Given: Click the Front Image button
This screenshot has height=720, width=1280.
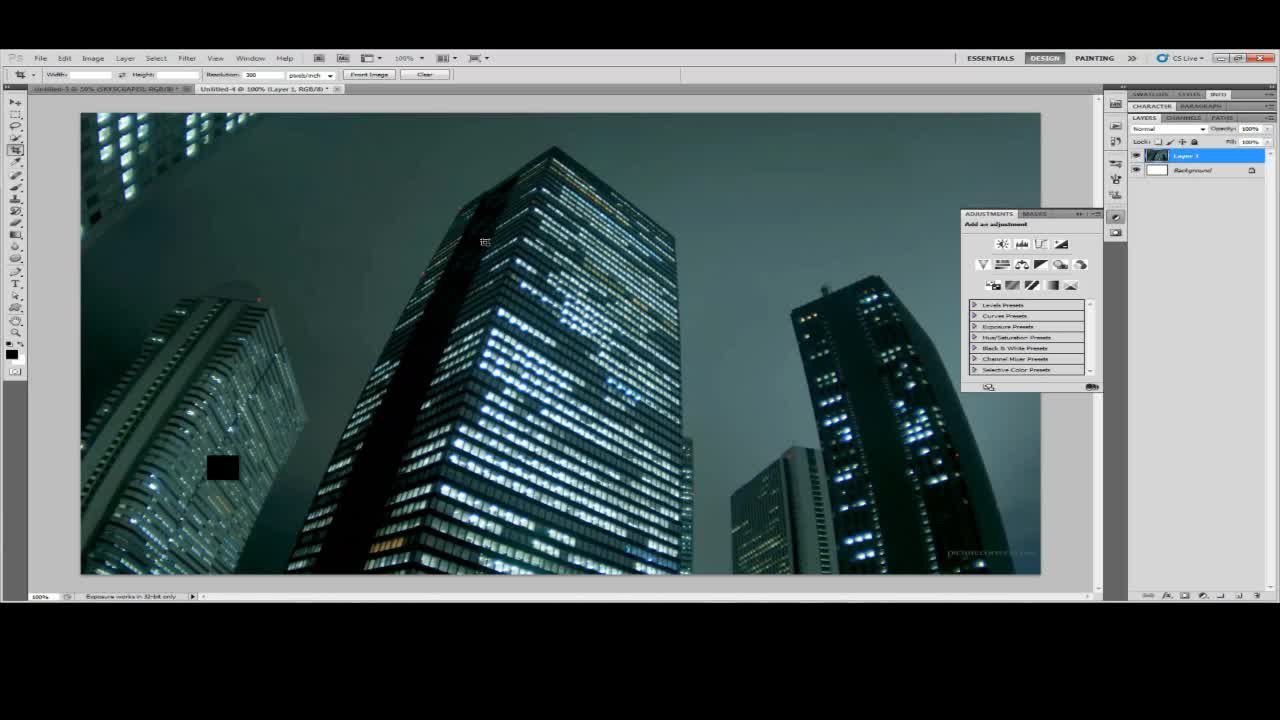Looking at the screenshot, I should [x=369, y=75].
